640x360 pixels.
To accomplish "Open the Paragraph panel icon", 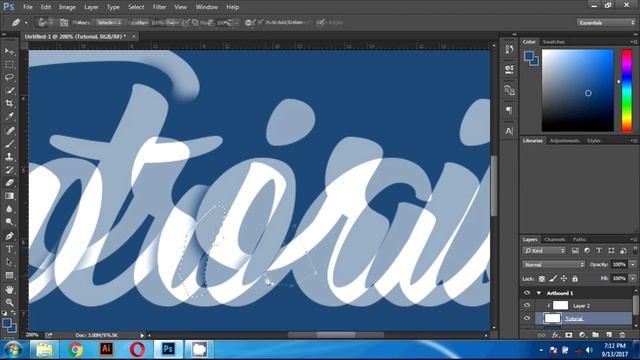I will pyautogui.click(x=509, y=110).
